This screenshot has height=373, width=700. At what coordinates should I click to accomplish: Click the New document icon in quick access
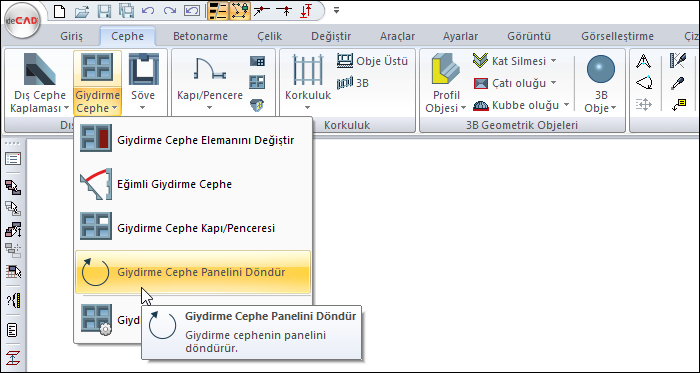tap(59, 11)
